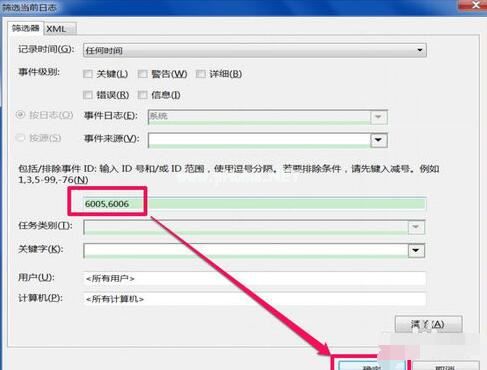The height and width of the screenshot is (370, 487).
Task: Select the 筛选器 tab
Action: pyautogui.click(x=26, y=28)
